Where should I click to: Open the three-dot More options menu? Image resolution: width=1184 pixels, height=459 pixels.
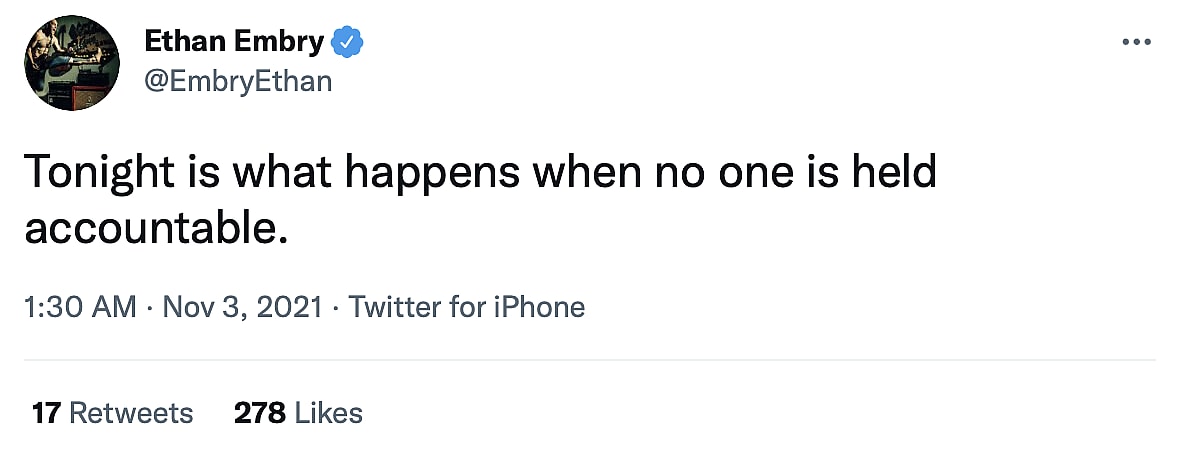click(1137, 42)
